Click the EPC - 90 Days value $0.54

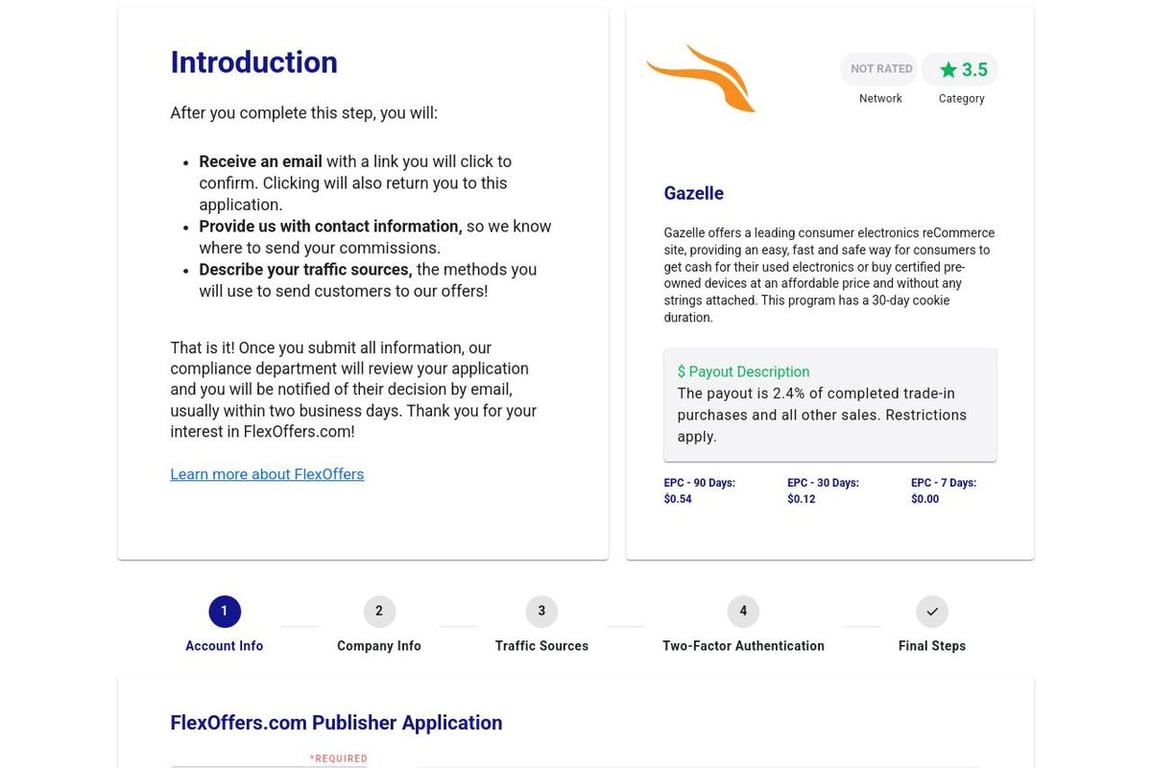[x=677, y=499]
